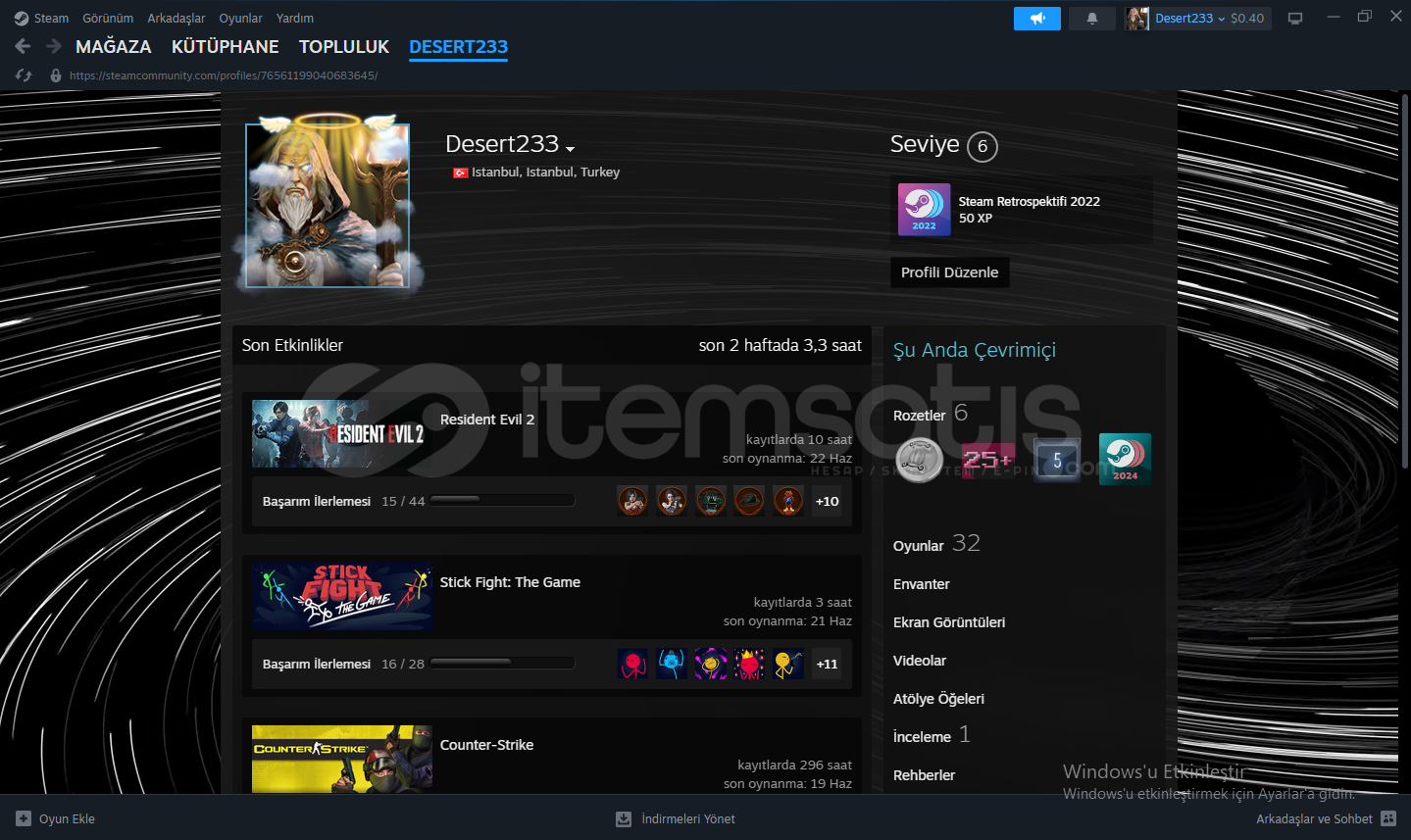Show +10 more Resident Evil 2 achievements

click(827, 501)
